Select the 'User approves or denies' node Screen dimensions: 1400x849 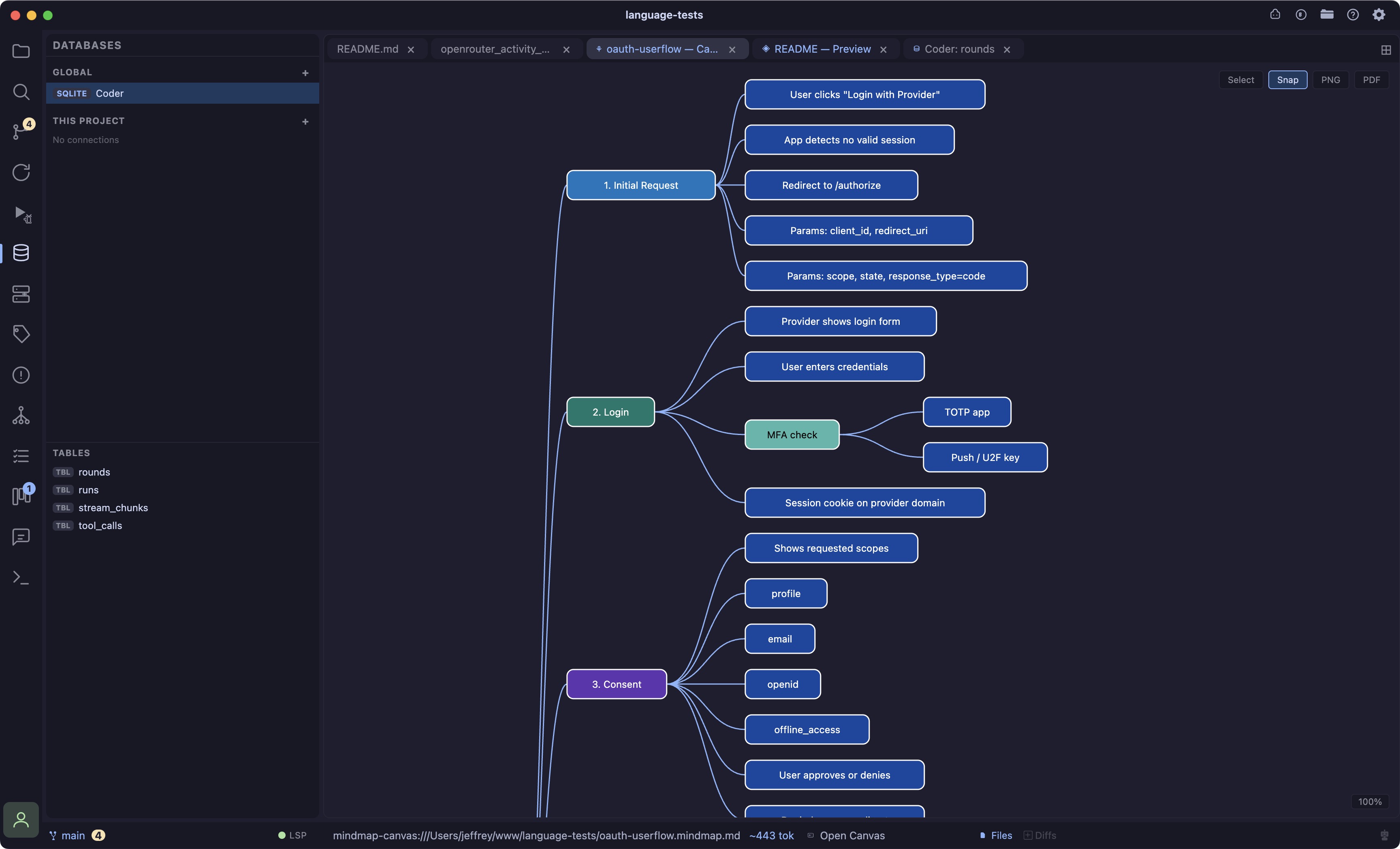click(x=834, y=775)
